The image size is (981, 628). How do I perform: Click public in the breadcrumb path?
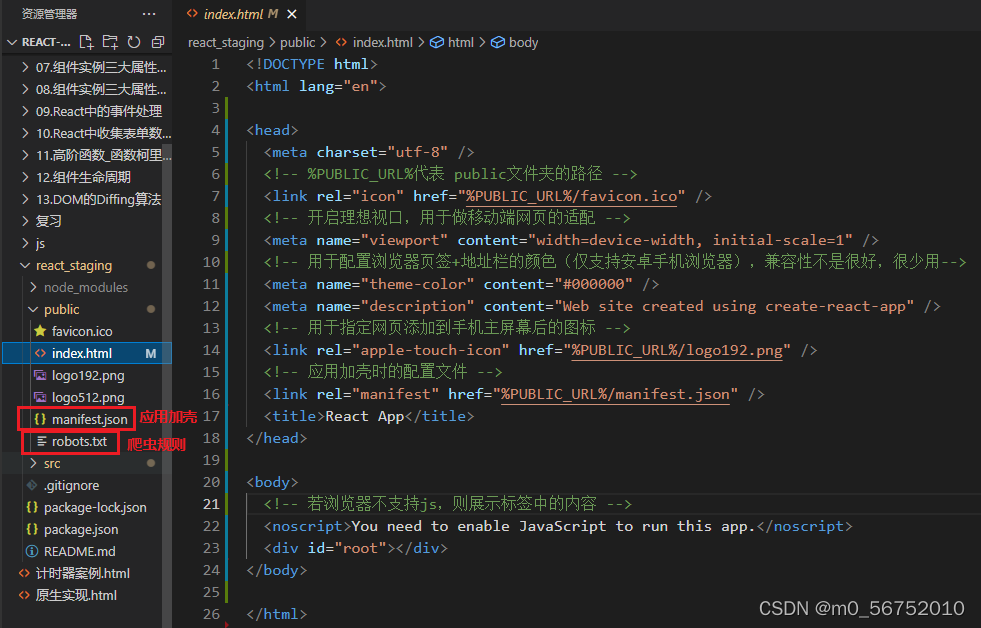[x=297, y=43]
